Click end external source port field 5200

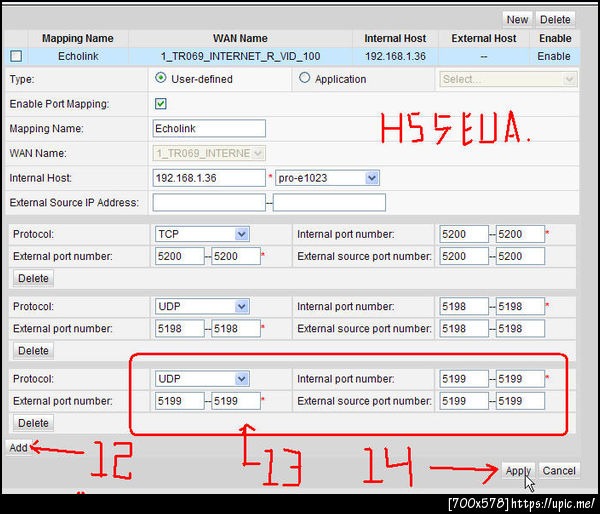coord(520,256)
